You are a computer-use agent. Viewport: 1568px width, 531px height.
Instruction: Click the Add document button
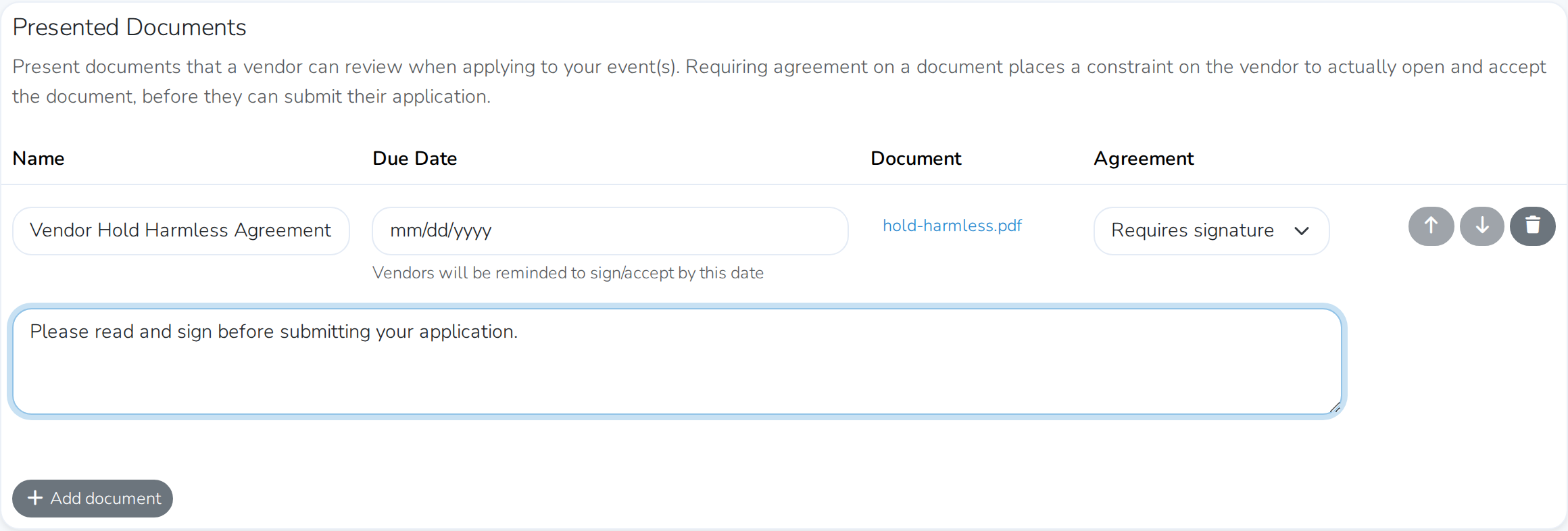[93, 499]
